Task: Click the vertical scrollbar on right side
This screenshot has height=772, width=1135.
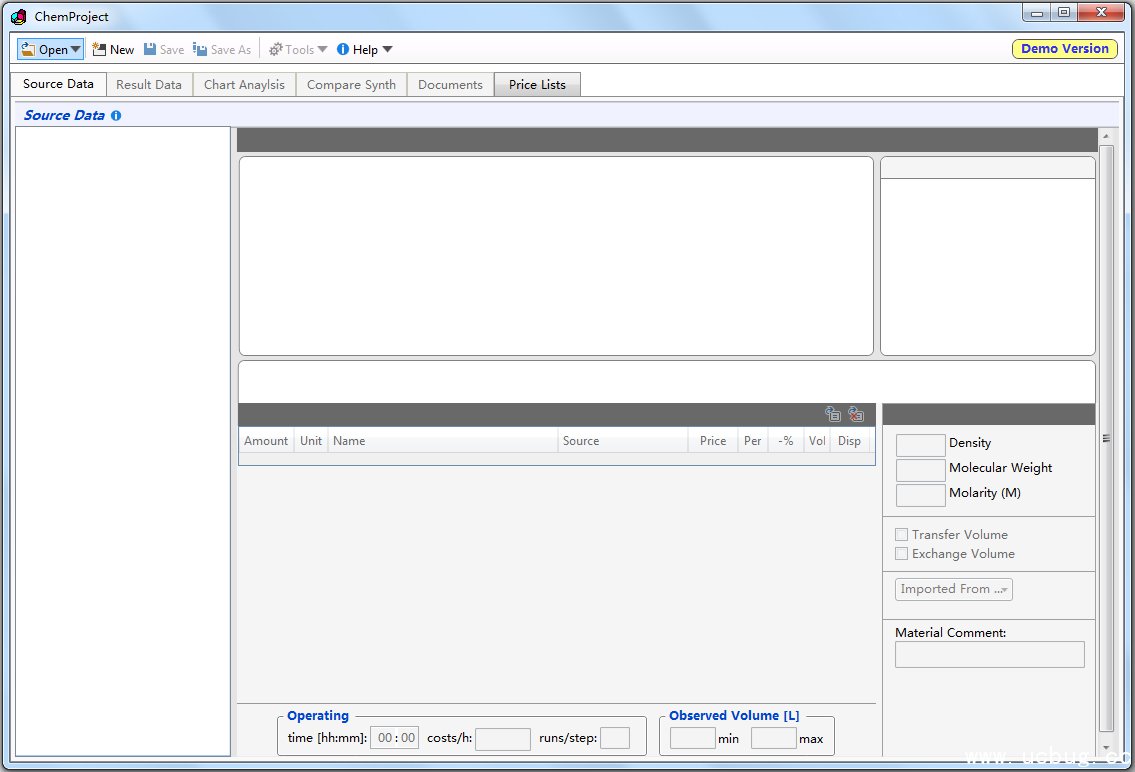Action: tap(1105, 300)
